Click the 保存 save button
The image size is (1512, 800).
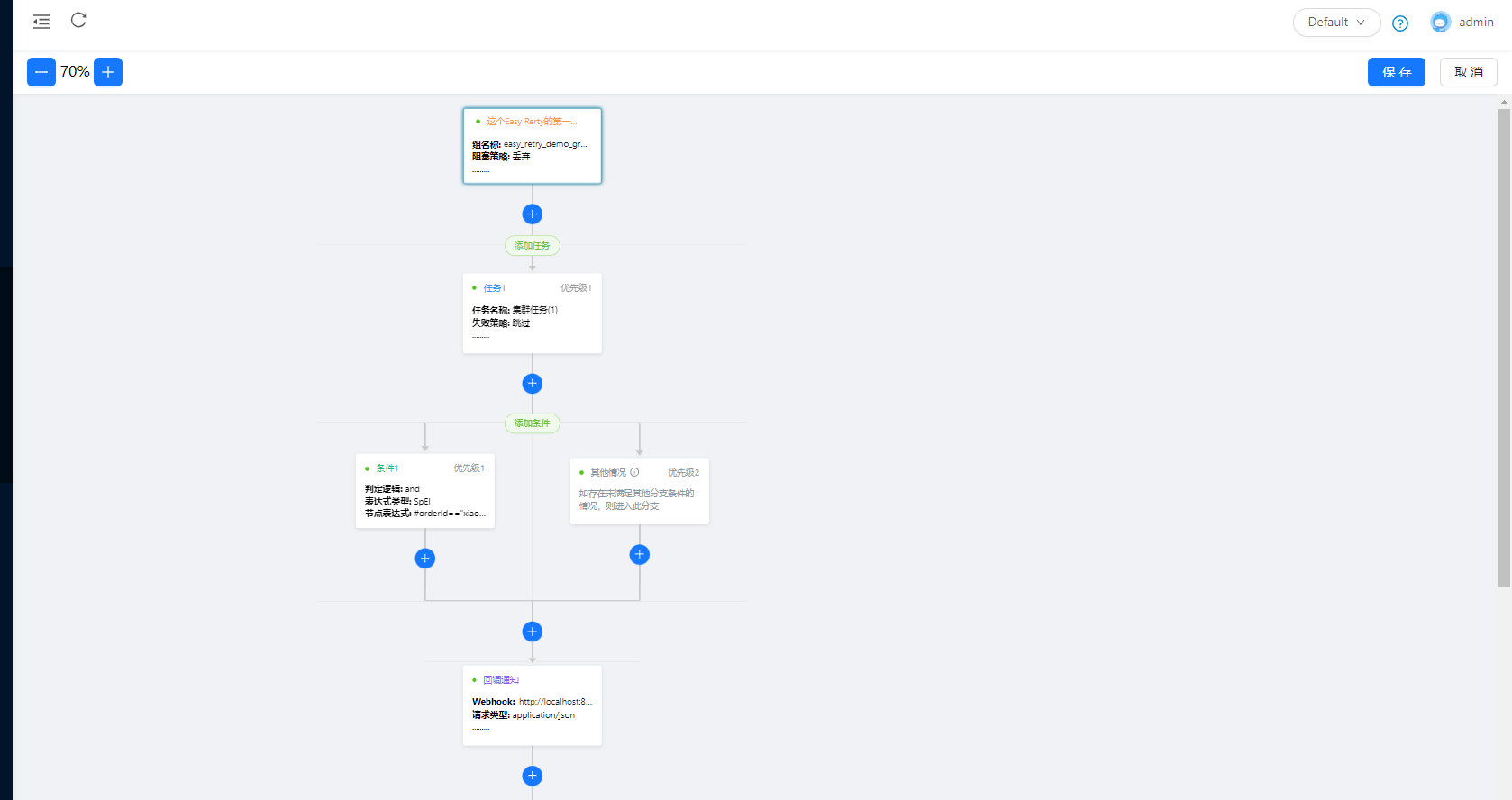pyautogui.click(x=1396, y=72)
